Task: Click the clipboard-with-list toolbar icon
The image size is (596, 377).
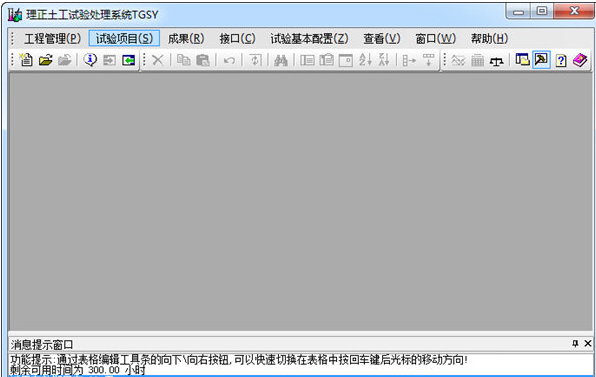Action: pos(327,60)
